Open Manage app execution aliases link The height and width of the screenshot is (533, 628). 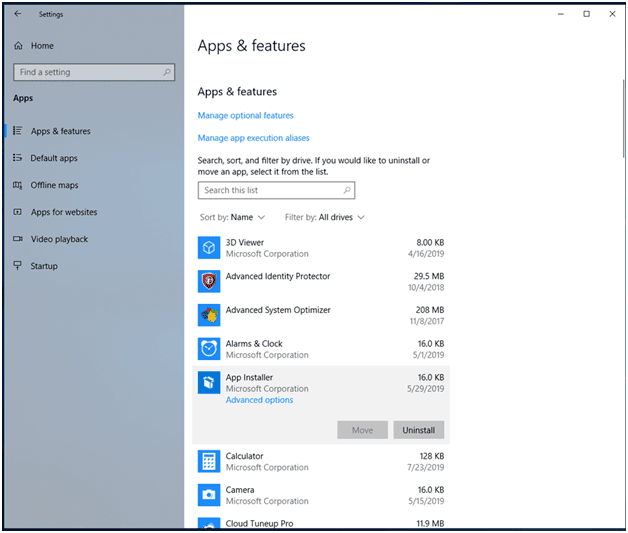pos(254,138)
